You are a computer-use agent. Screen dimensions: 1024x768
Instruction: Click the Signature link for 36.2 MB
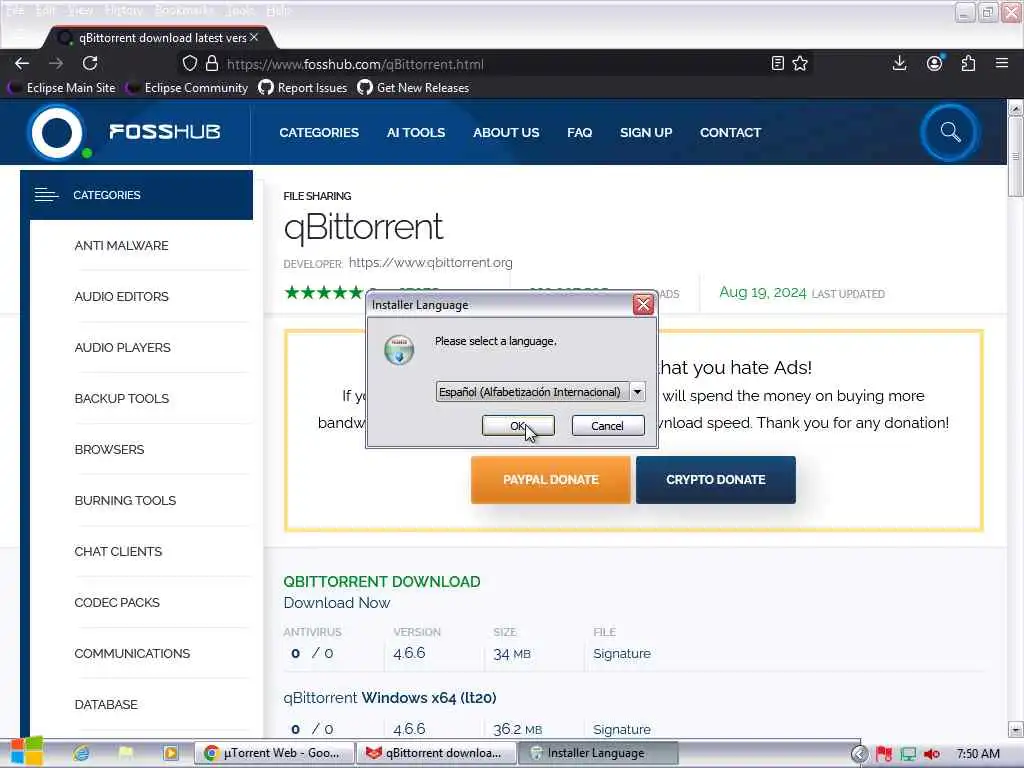(622, 729)
